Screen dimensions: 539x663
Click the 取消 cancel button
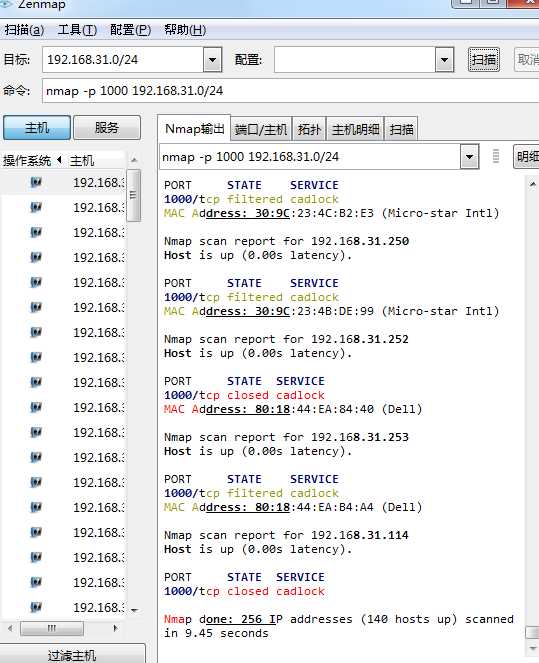click(x=527, y=60)
